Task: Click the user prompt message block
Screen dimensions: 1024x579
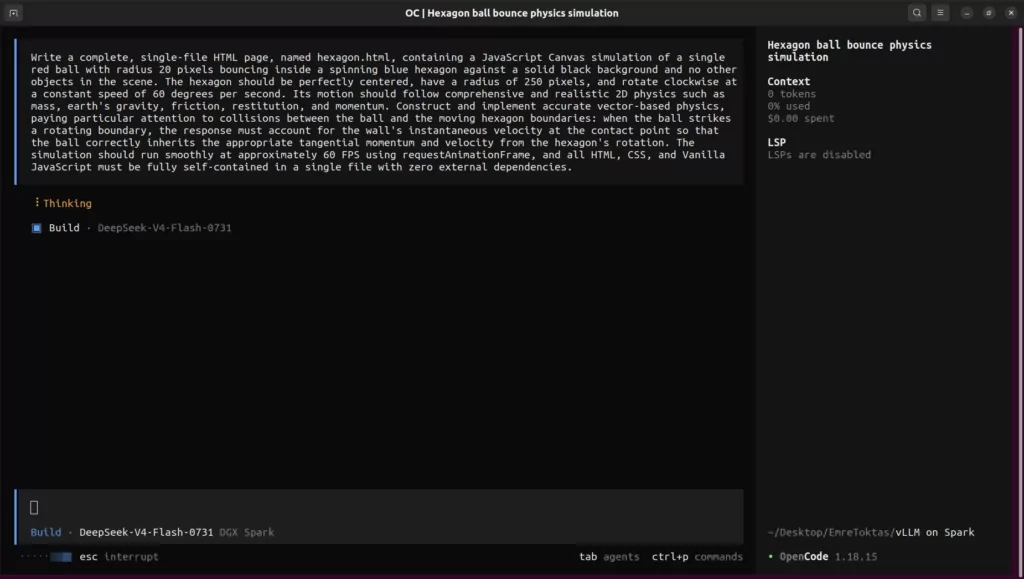Action: point(379,112)
